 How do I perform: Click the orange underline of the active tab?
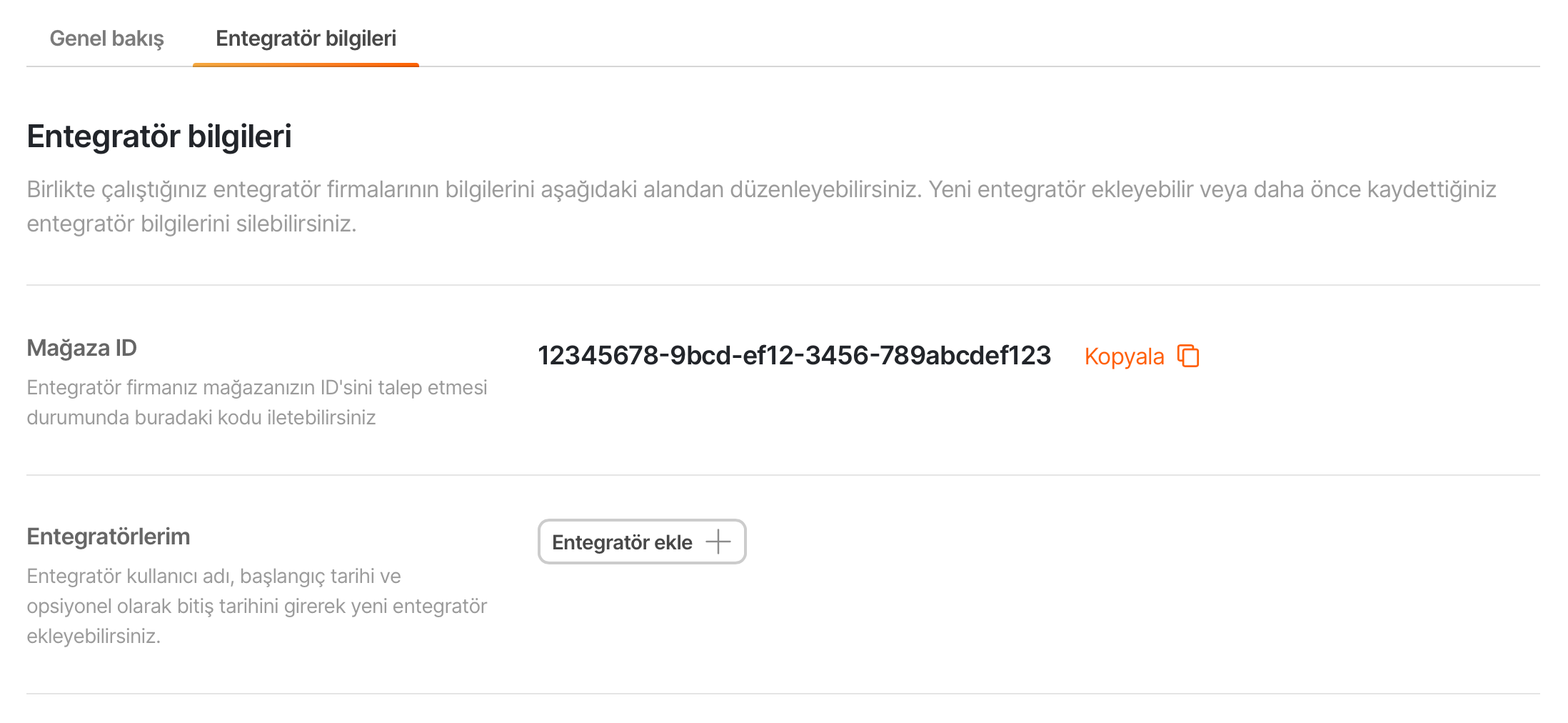pos(306,65)
